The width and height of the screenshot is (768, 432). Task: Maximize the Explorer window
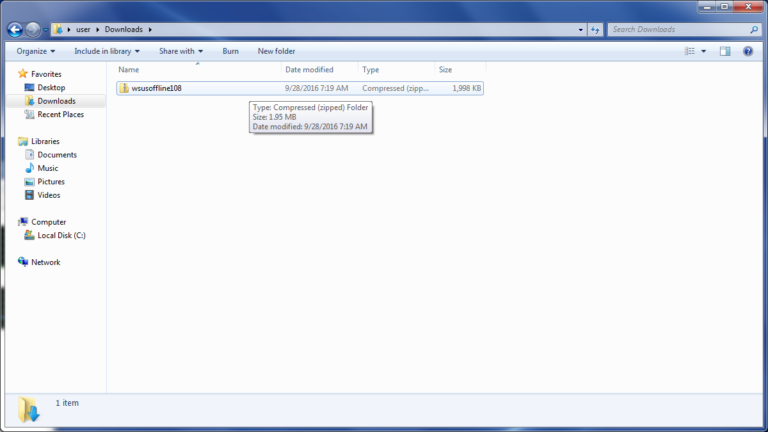pyautogui.click(x=724, y=6)
